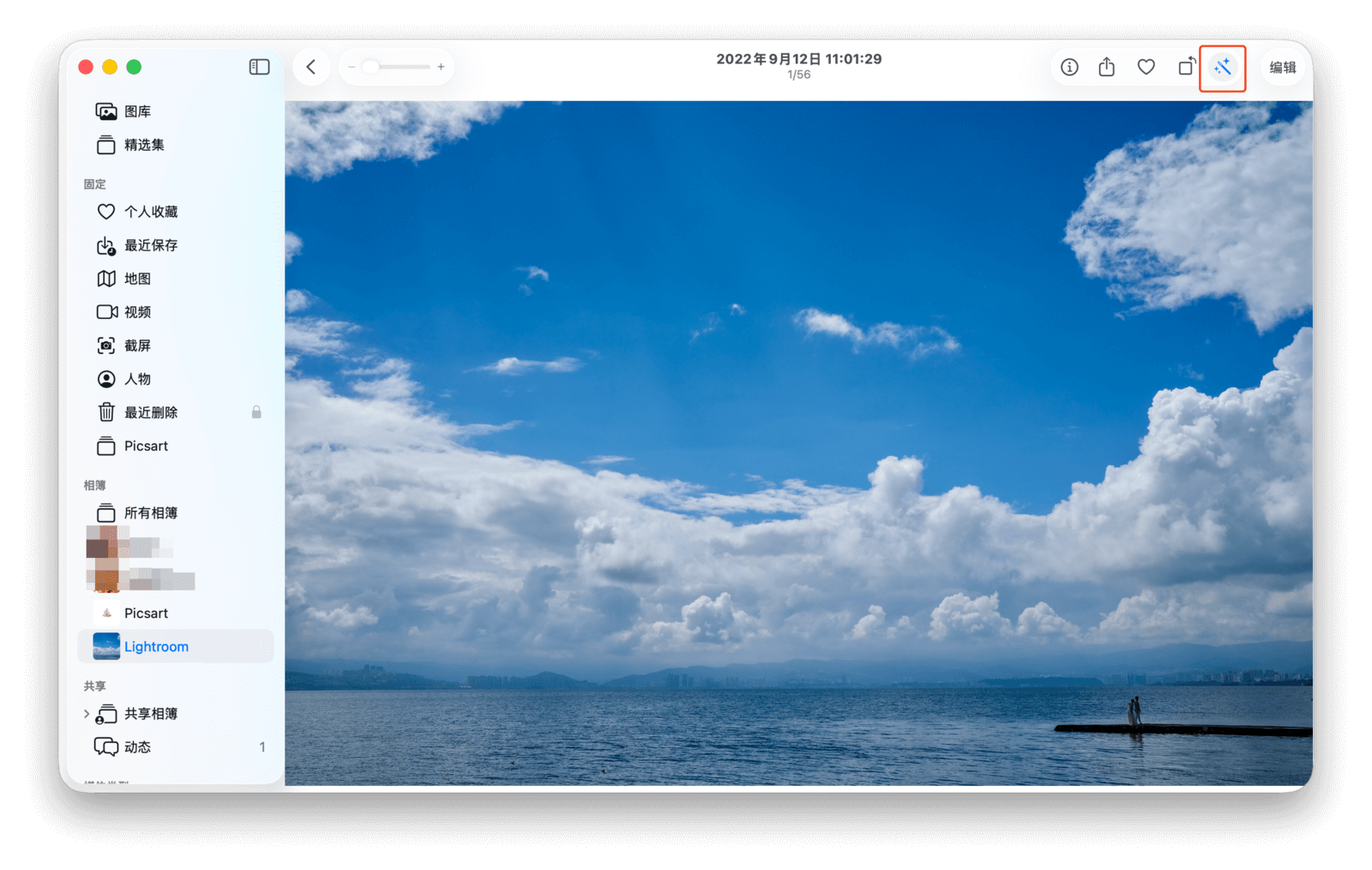Expand the 共享相簿 section chevron
The image size is (1372, 870).
point(87,713)
